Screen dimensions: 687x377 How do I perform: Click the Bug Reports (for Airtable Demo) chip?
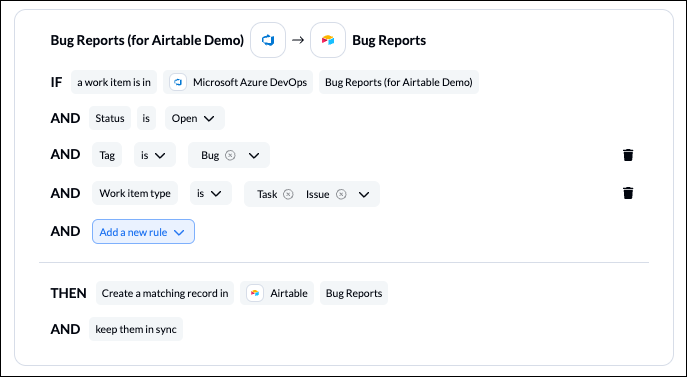[x=399, y=82]
